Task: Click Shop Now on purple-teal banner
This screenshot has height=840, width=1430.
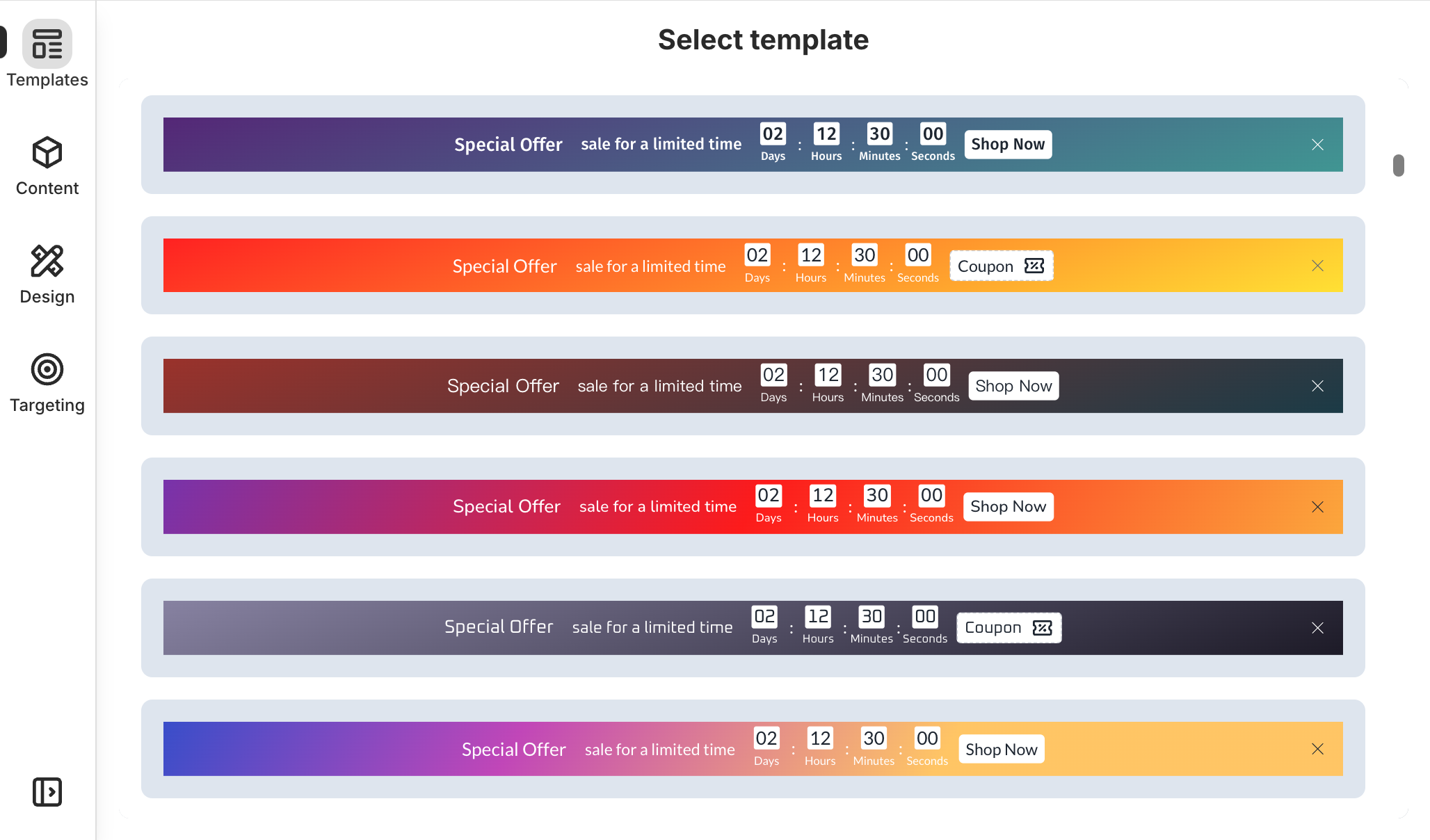Action: click(1008, 145)
